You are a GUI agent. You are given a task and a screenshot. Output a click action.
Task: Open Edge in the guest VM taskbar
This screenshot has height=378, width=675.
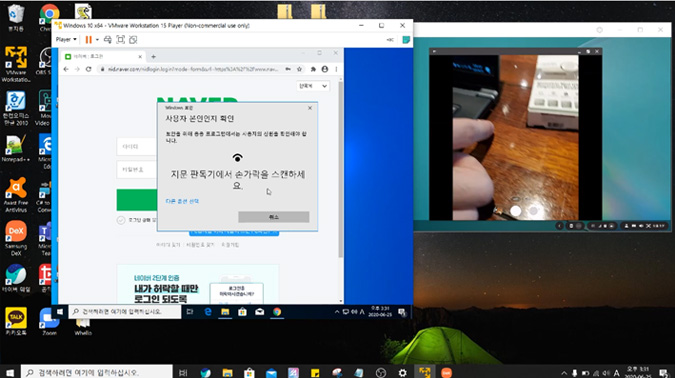pyautogui.click(x=208, y=312)
